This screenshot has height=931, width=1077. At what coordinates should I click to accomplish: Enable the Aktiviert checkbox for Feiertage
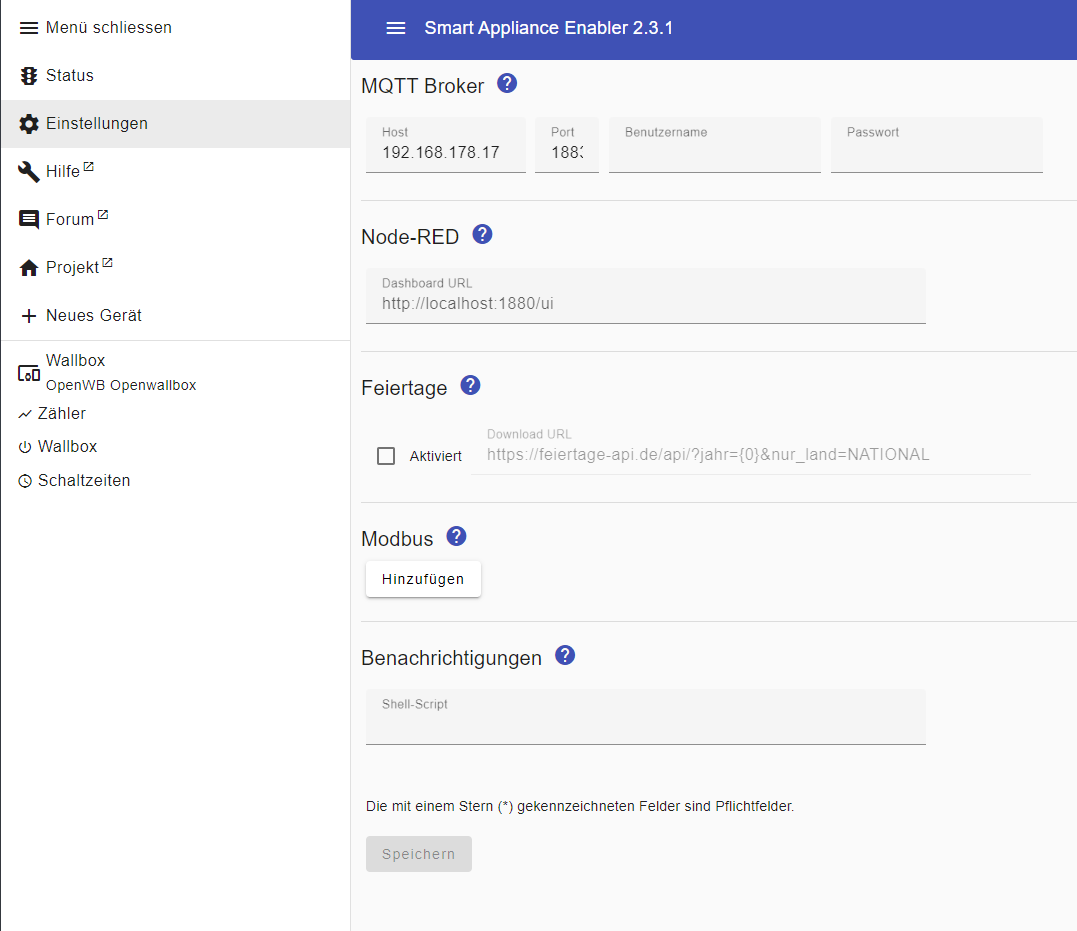click(x=386, y=456)
